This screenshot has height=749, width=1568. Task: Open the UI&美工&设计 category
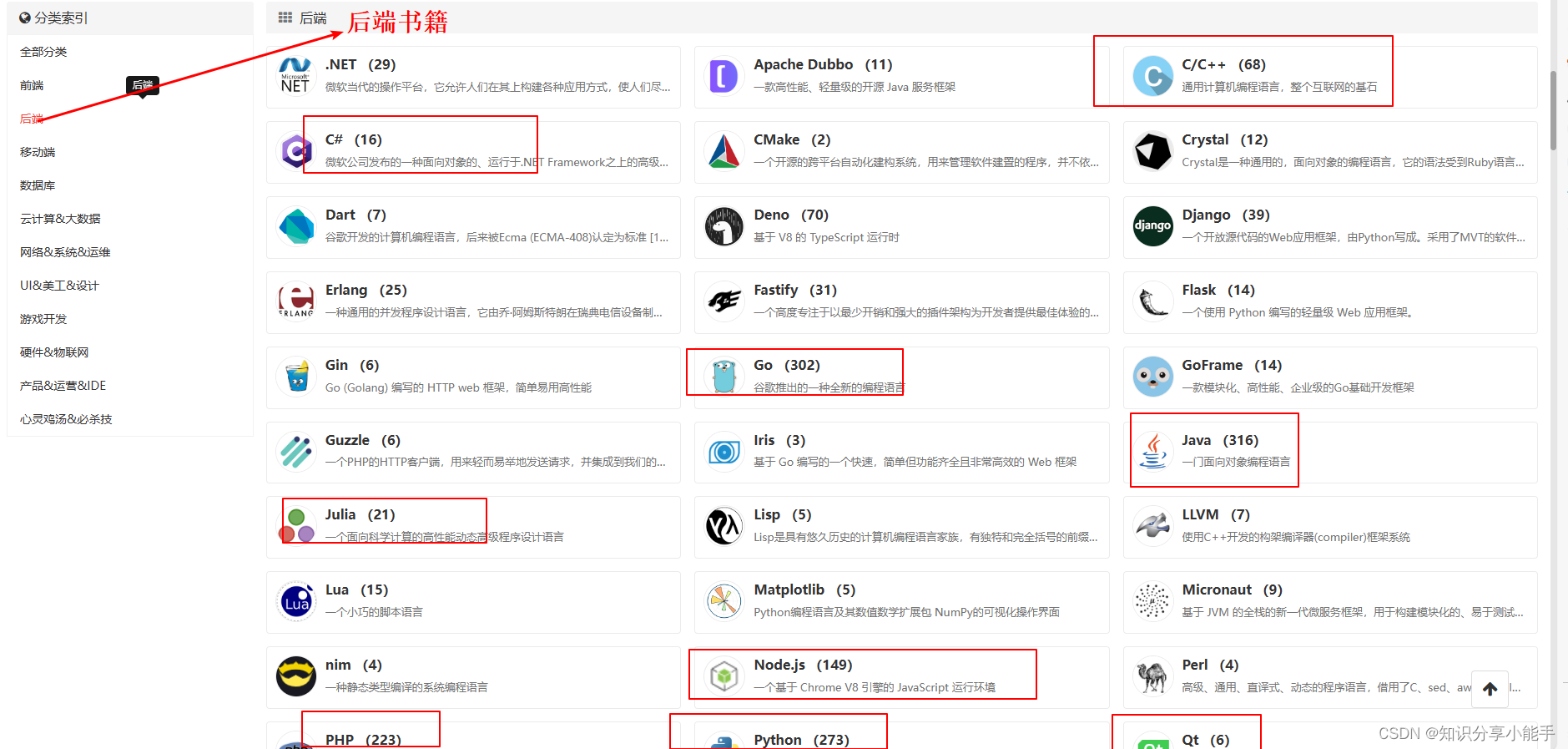[59, 286]
